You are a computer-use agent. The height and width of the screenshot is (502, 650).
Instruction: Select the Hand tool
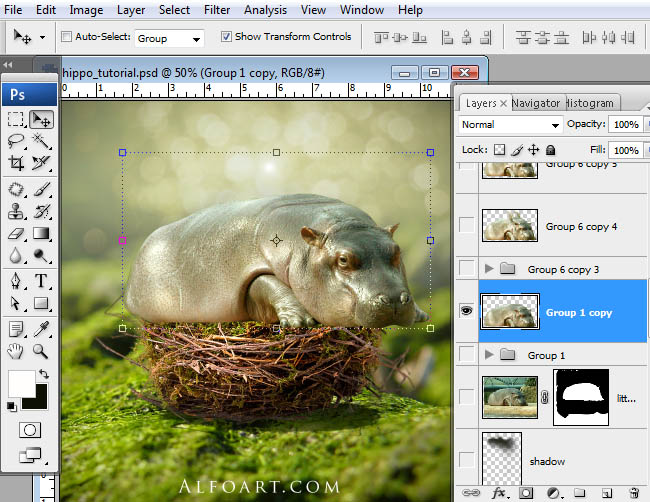(16, 351)
